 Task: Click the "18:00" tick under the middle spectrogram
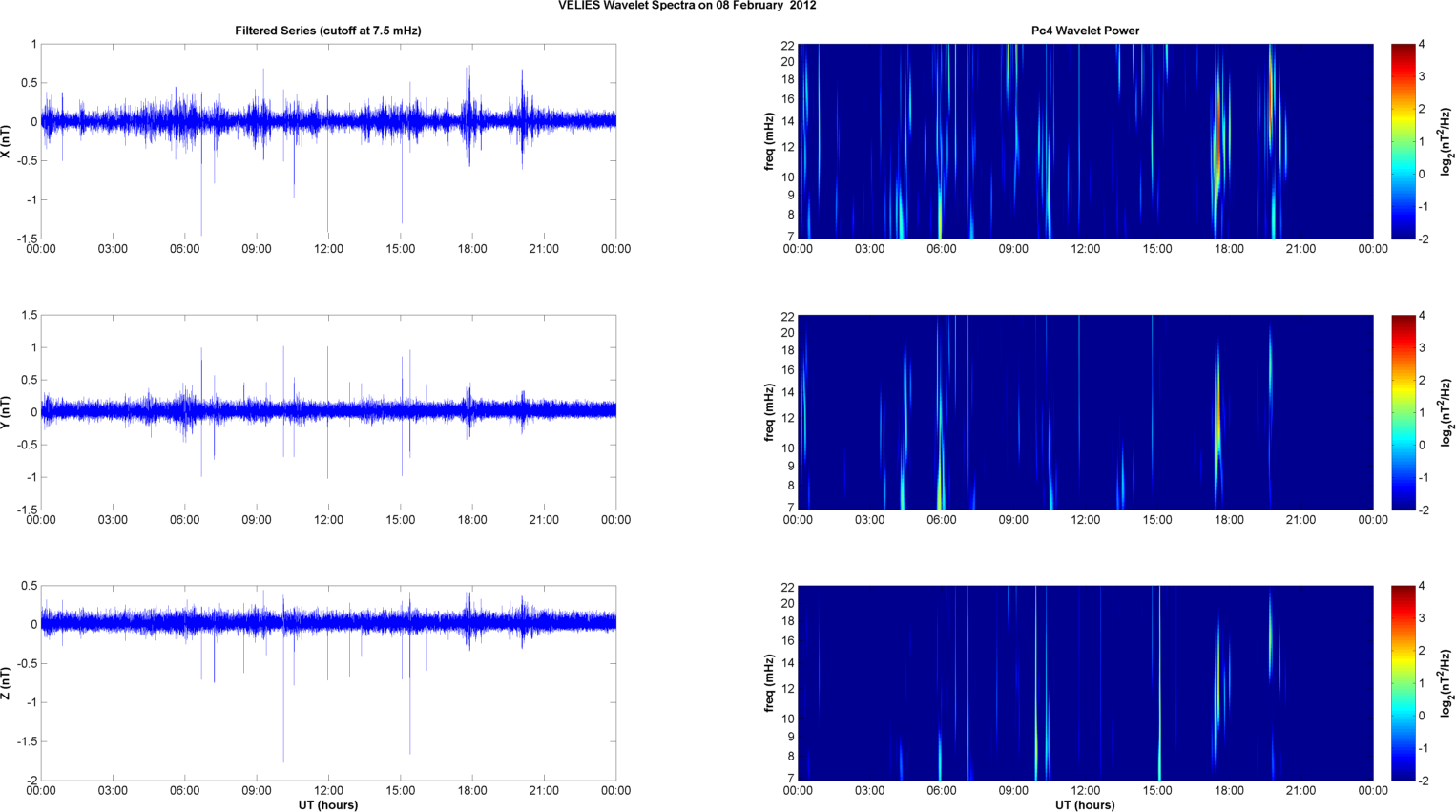tap(1229, 520)
